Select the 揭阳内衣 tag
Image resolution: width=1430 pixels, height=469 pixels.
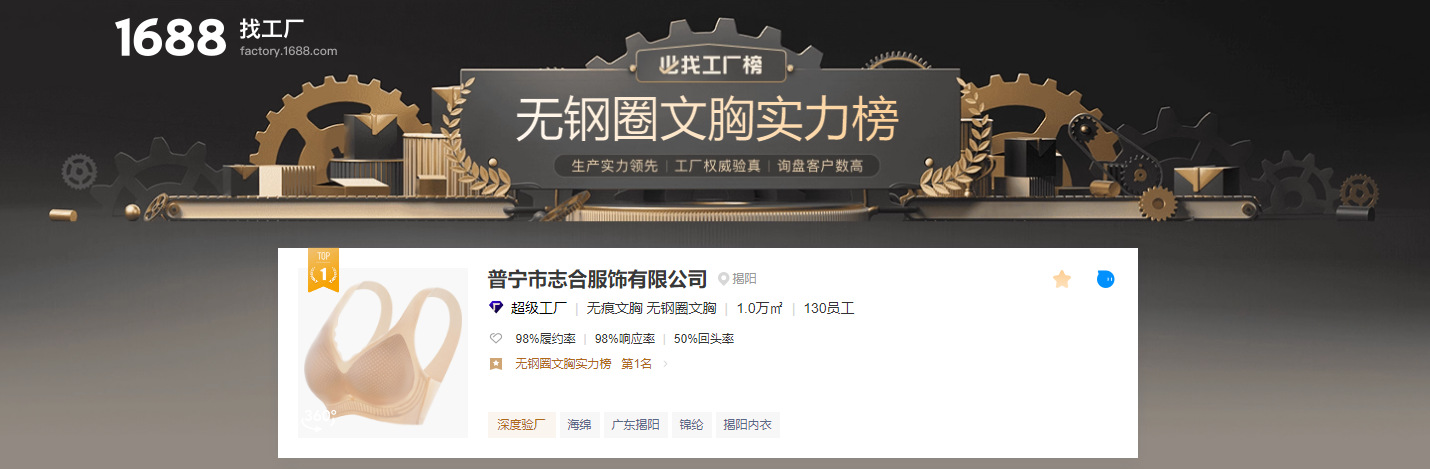(748, 425)
